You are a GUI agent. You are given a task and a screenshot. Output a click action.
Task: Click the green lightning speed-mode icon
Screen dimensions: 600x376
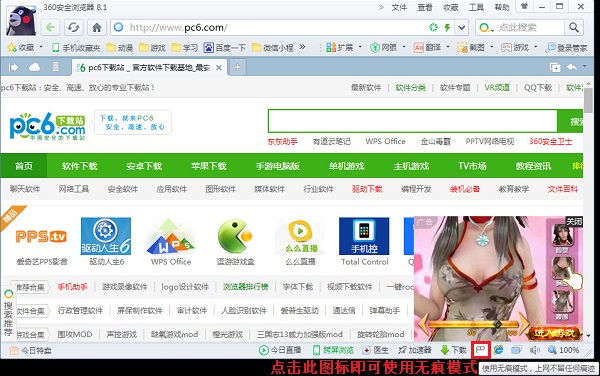click(x=447, y=28)
